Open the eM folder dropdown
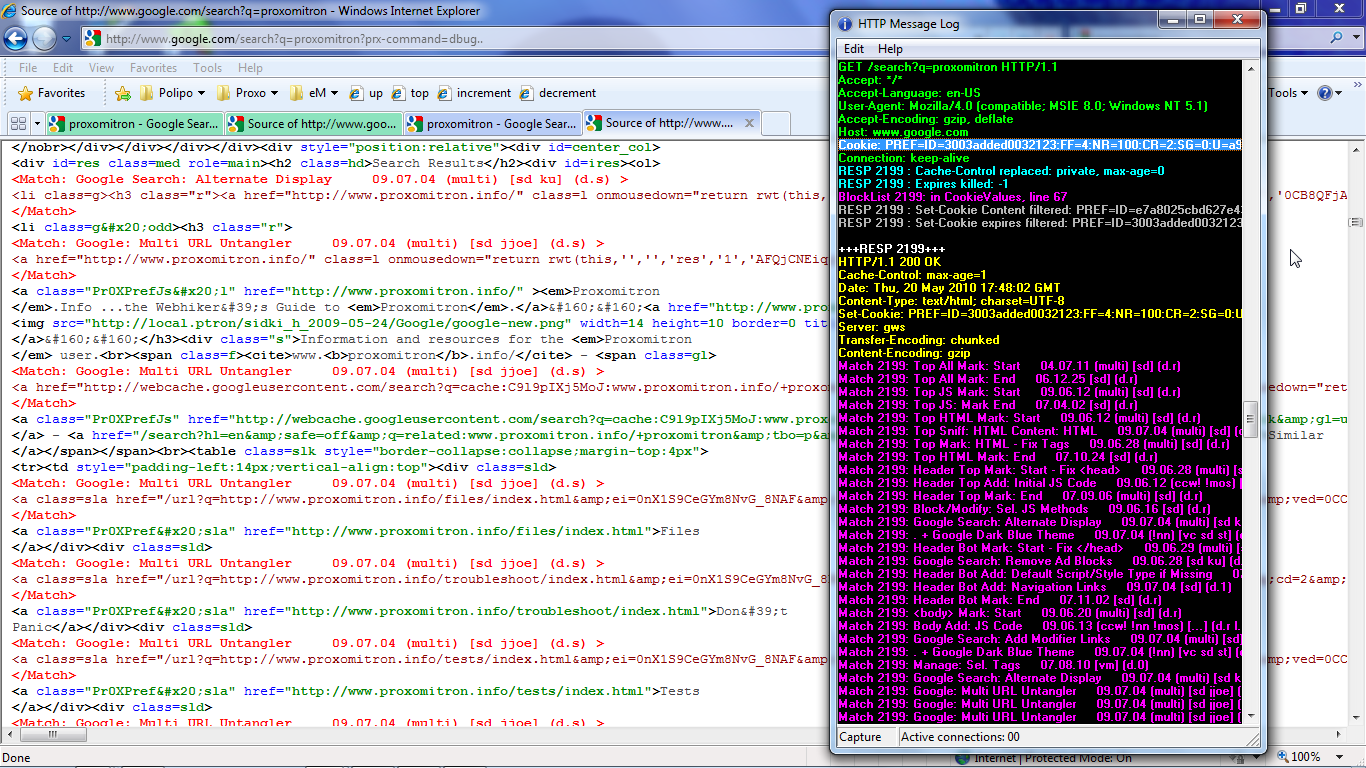 (x=315, y=93)
